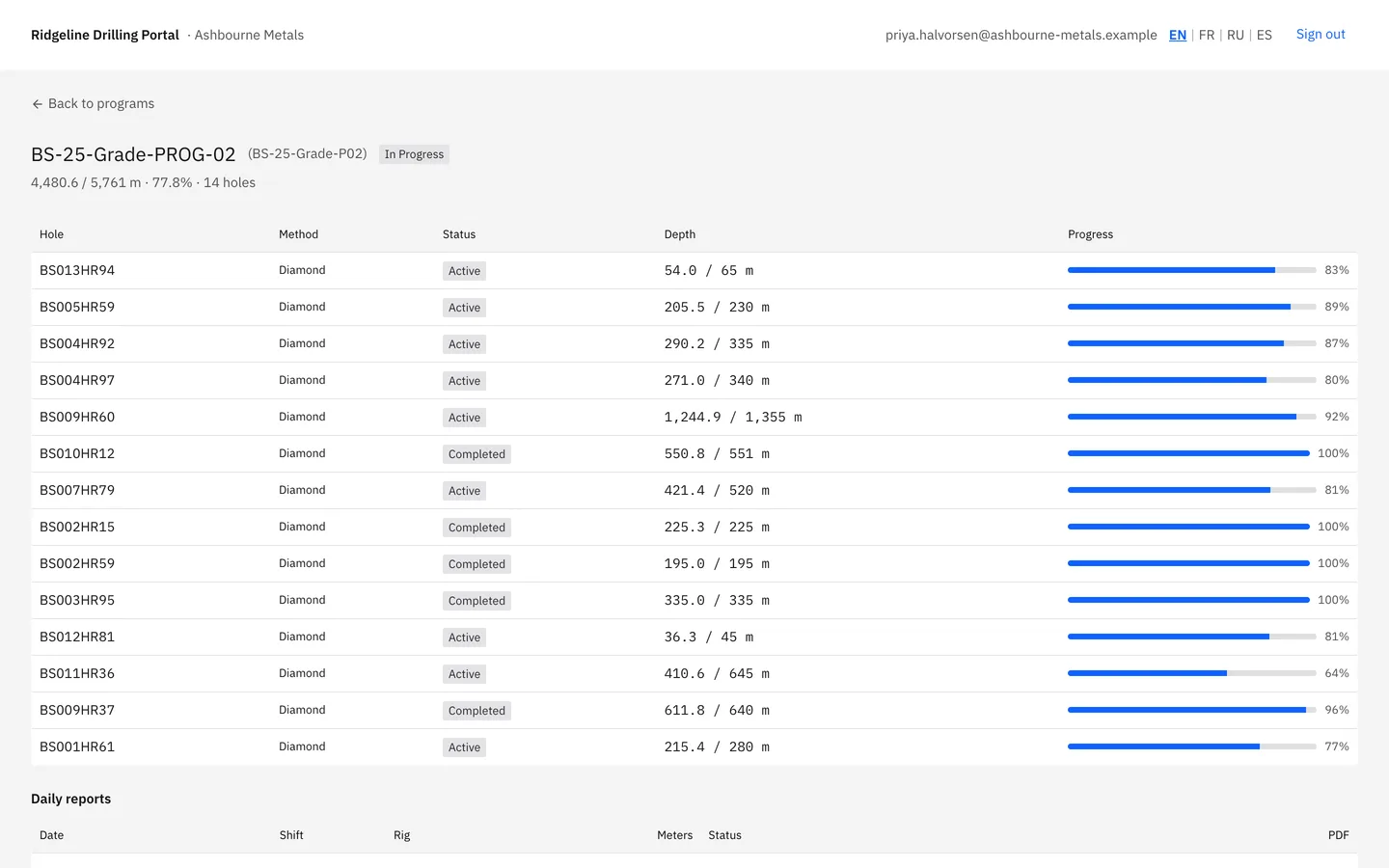Click the Depth column header
This screenshot has height=868, width=1389.
click(x=680, y=234)
